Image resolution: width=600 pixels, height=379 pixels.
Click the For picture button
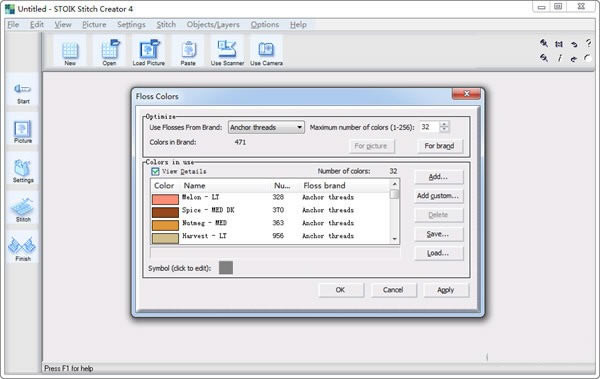(x=371, y=146)
